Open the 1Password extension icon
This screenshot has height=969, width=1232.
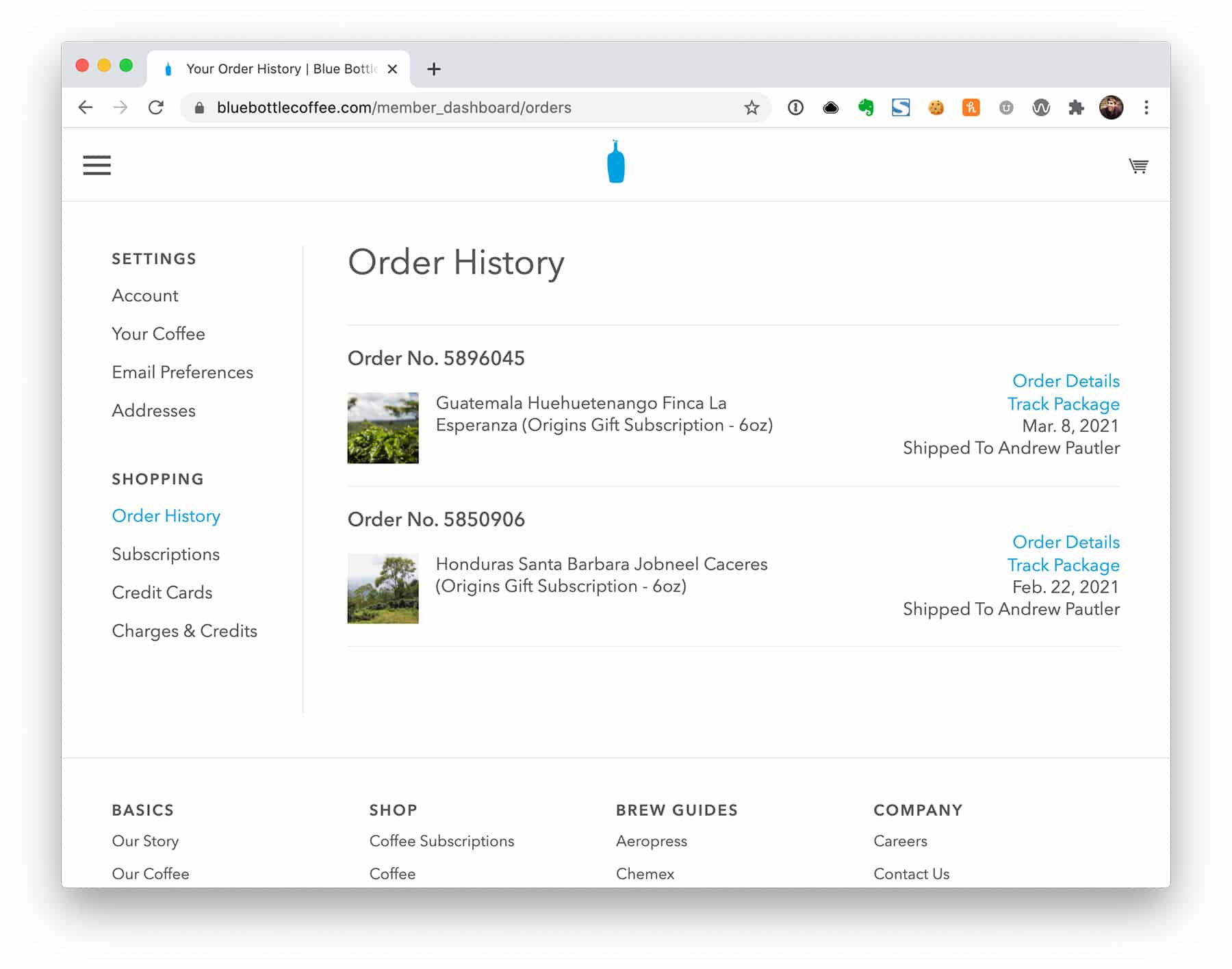coord(795,107)
